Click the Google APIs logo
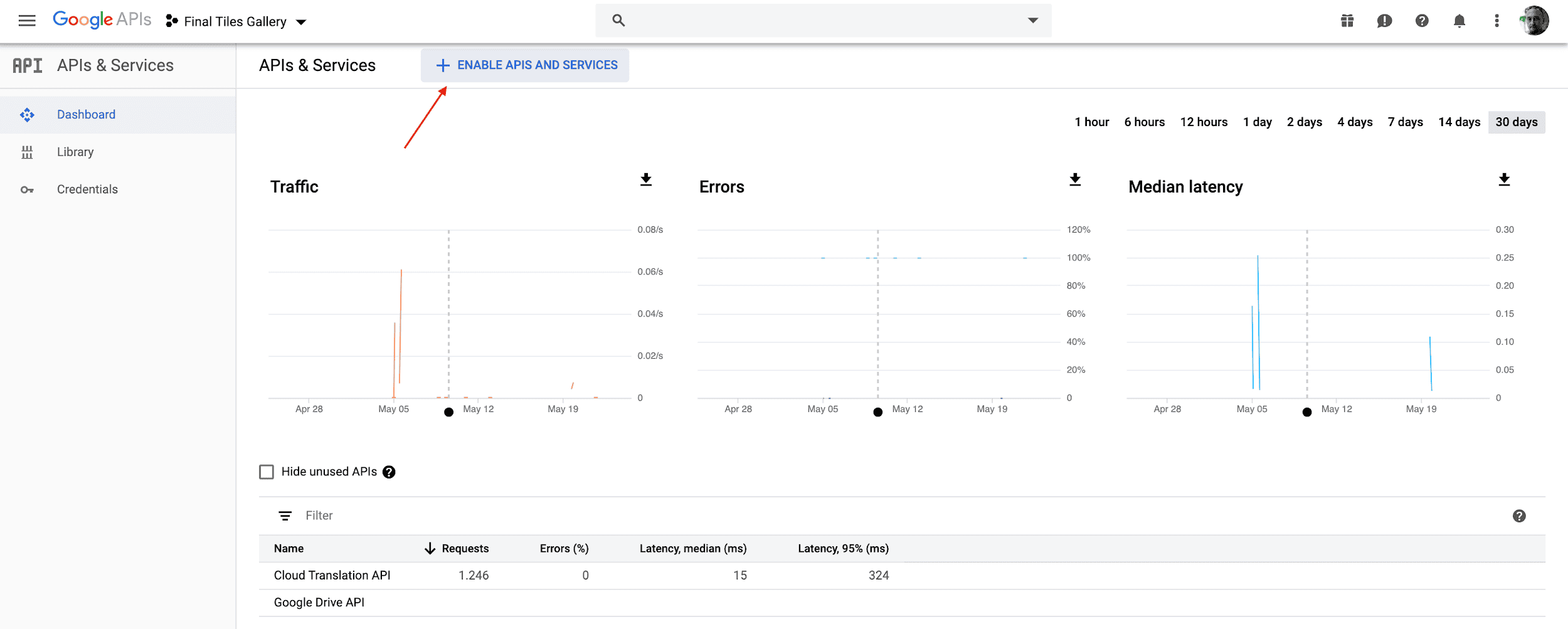 click(102, 20)
